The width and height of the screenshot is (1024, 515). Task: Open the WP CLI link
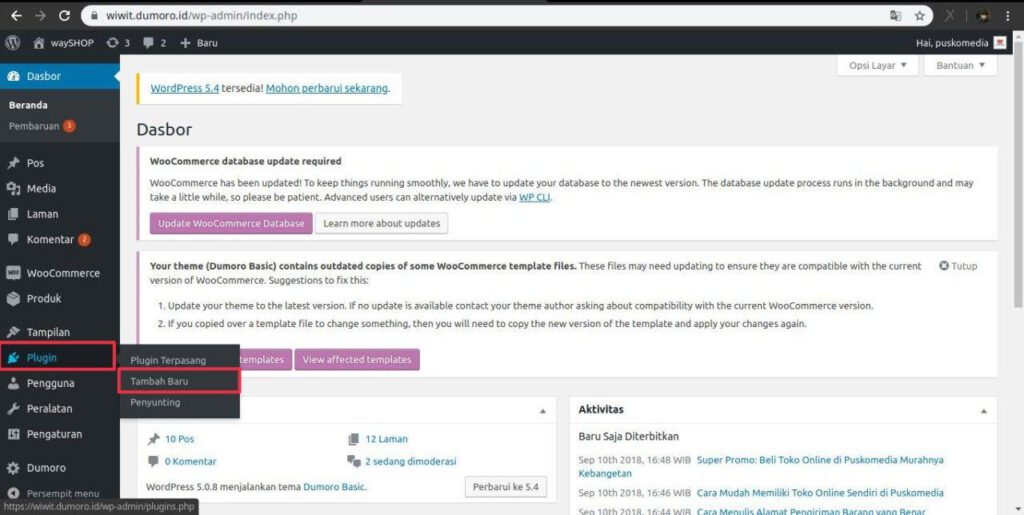click(534, 197)
